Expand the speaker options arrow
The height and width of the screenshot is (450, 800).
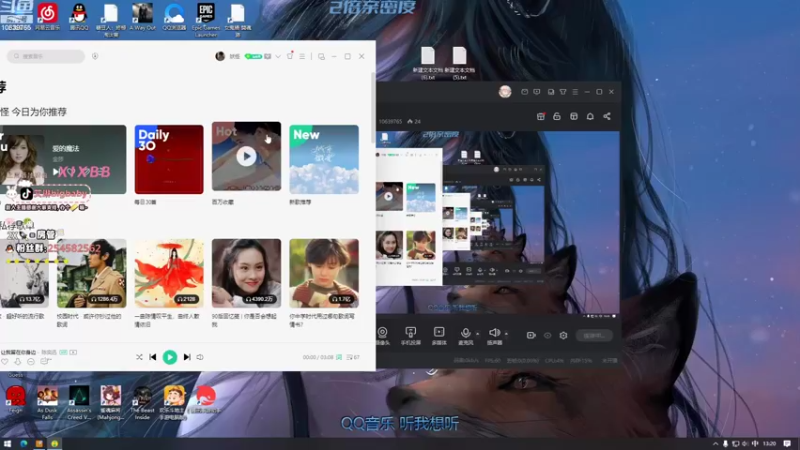coord(507,334)
